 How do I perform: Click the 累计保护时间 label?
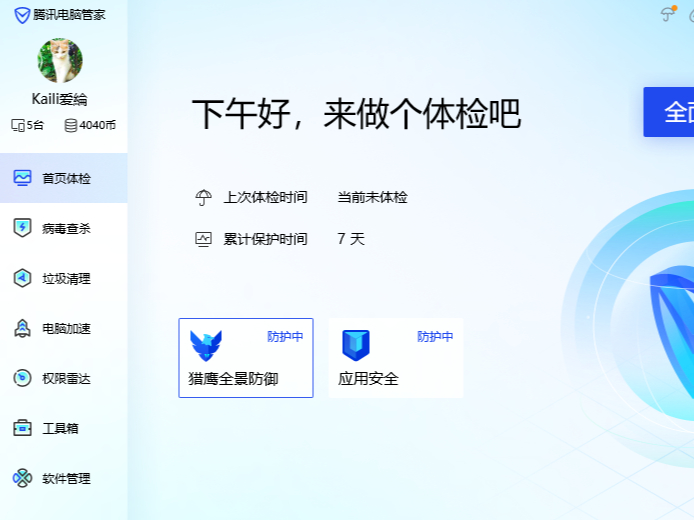266,239
